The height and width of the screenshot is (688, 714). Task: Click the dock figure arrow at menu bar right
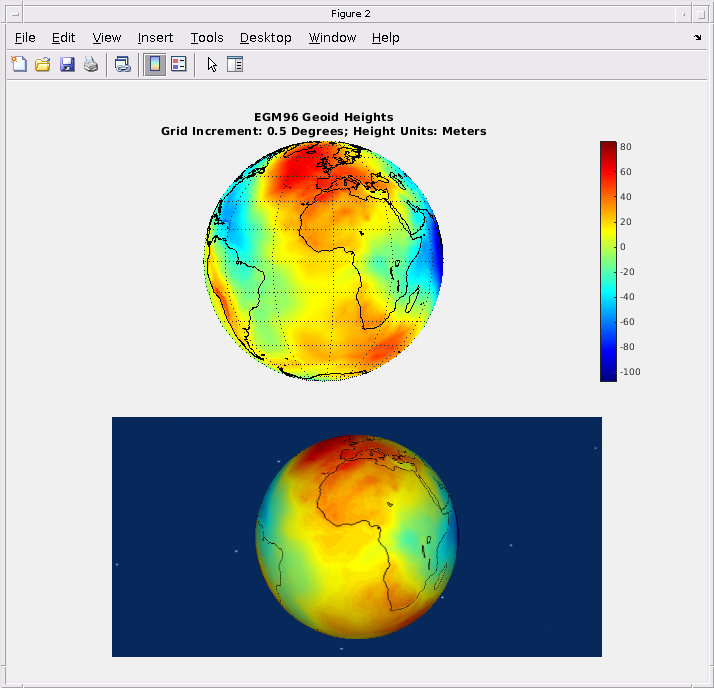coord(697,38)
